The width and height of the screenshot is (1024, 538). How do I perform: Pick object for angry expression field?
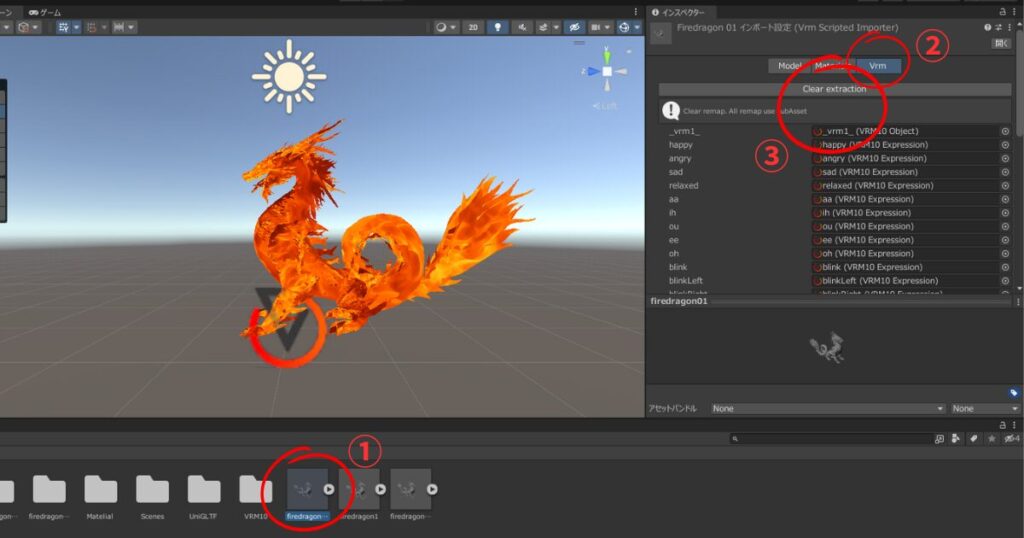pos(1005,159)
